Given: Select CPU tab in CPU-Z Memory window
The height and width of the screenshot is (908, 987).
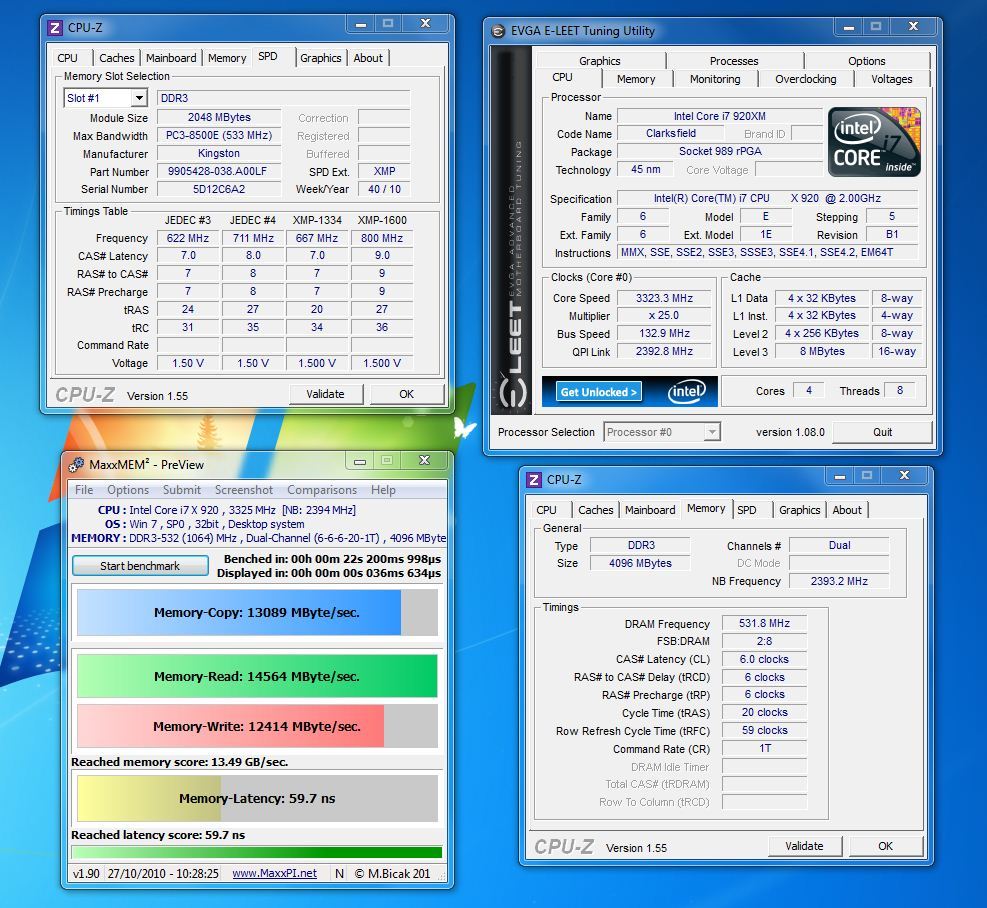Looking at the screenshot, I should click(x=546, y=510).
